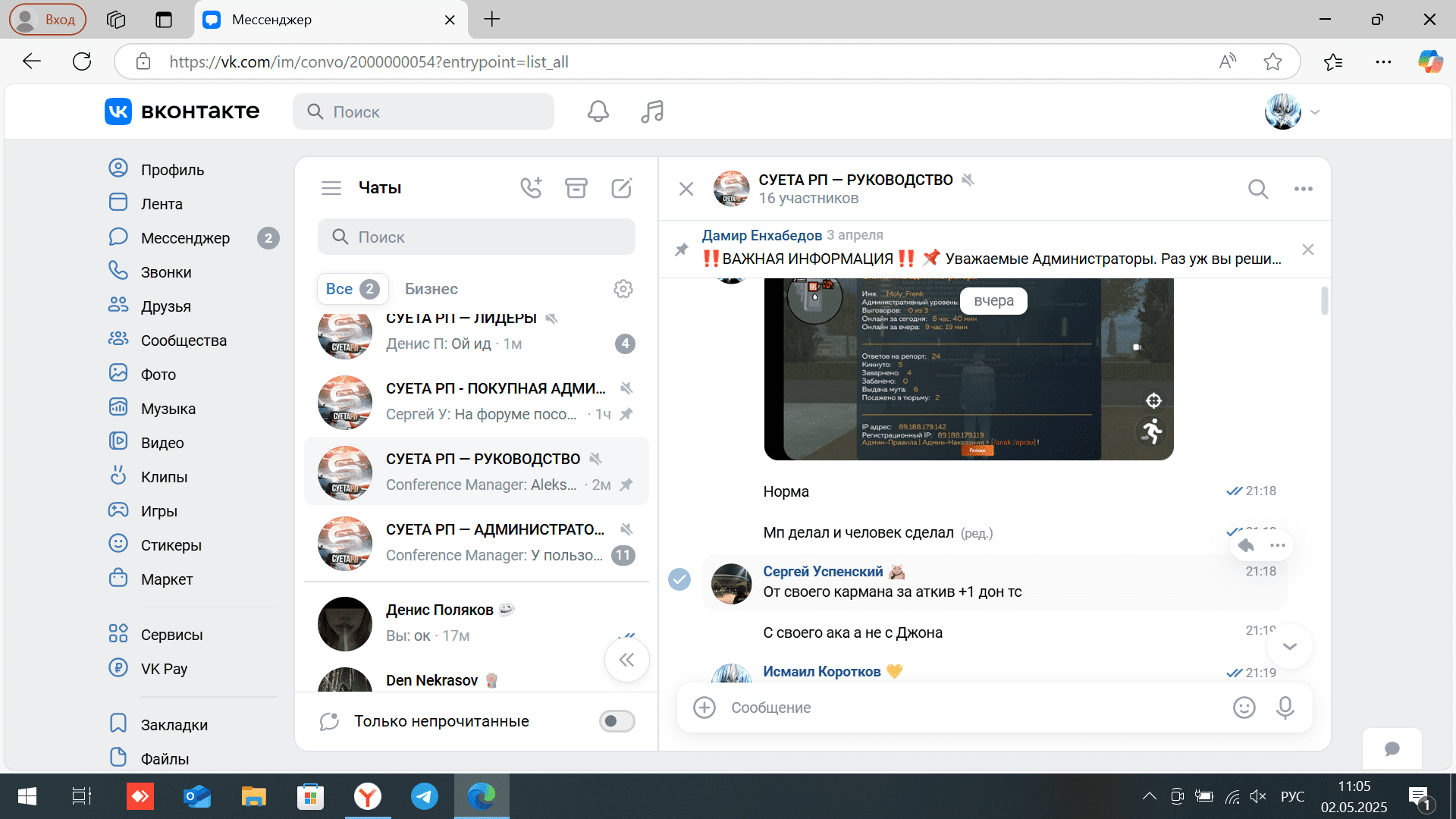Click the chats search field

coord(476,237)
